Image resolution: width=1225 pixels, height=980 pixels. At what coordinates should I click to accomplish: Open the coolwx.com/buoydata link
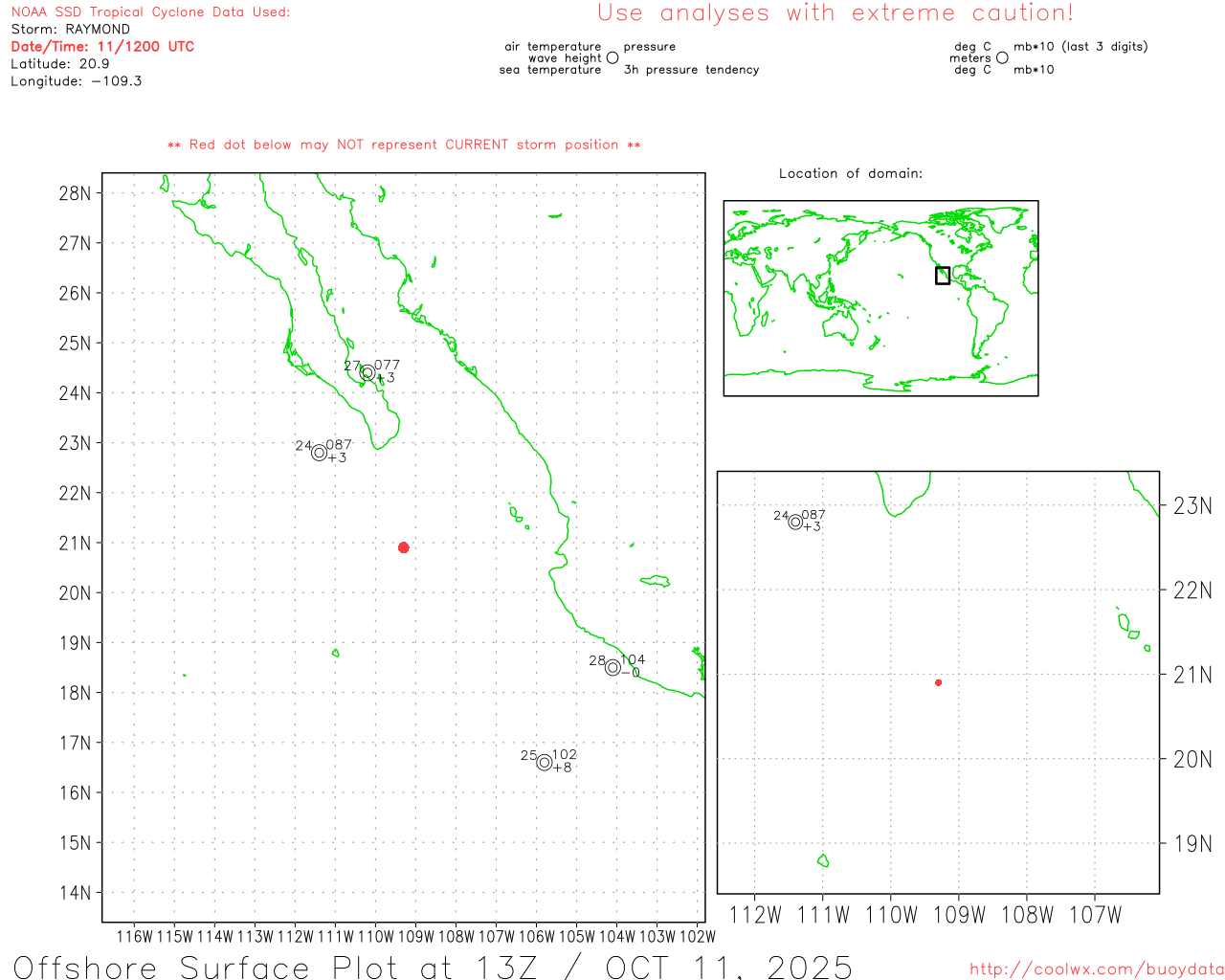[1097, 969]
